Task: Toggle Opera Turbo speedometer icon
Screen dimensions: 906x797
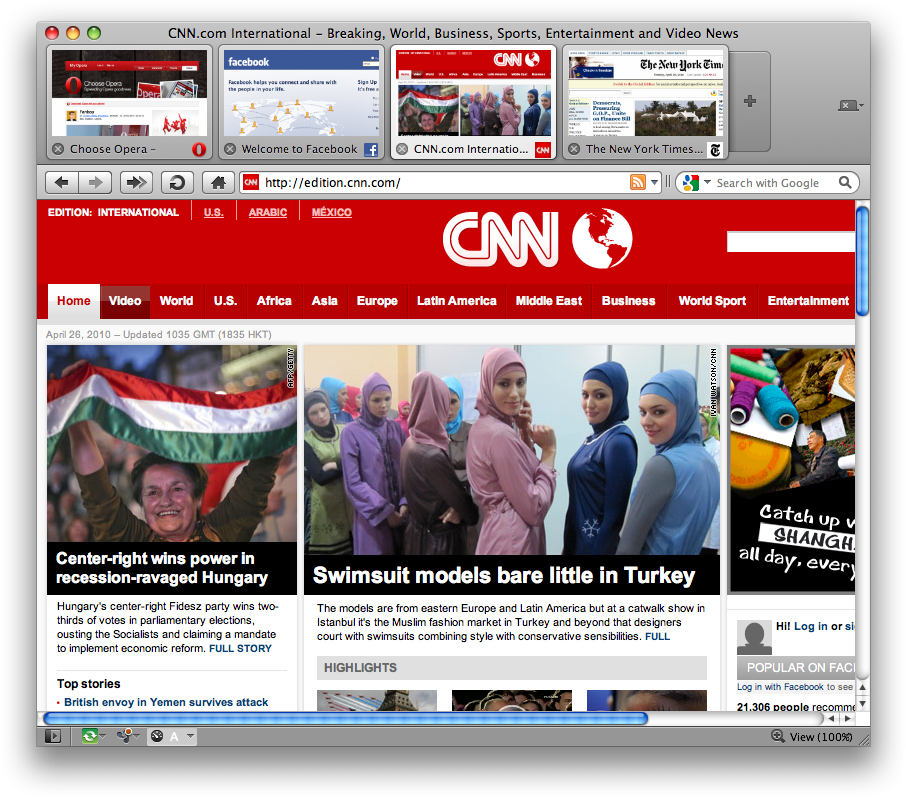Action: point(157,736)
